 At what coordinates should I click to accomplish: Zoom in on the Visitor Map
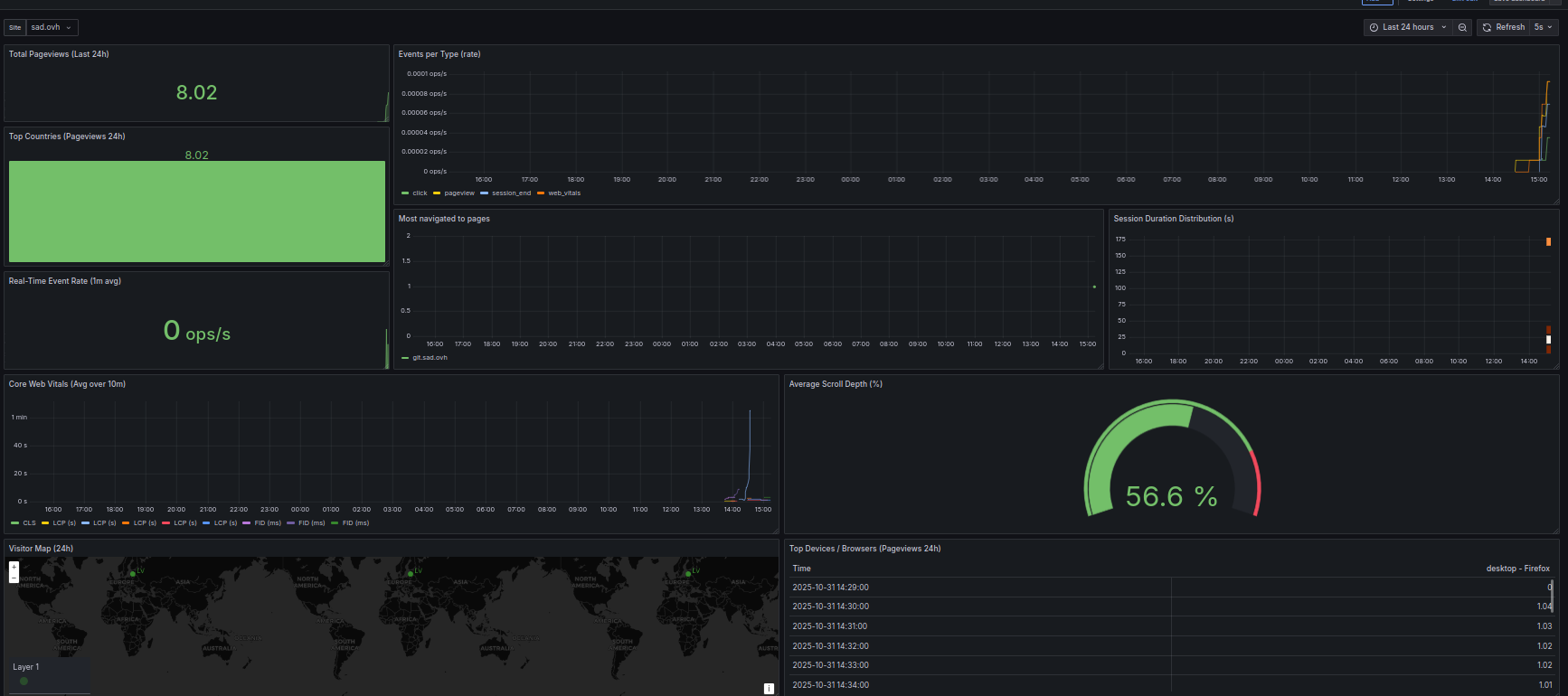click(x=14, y=567)
